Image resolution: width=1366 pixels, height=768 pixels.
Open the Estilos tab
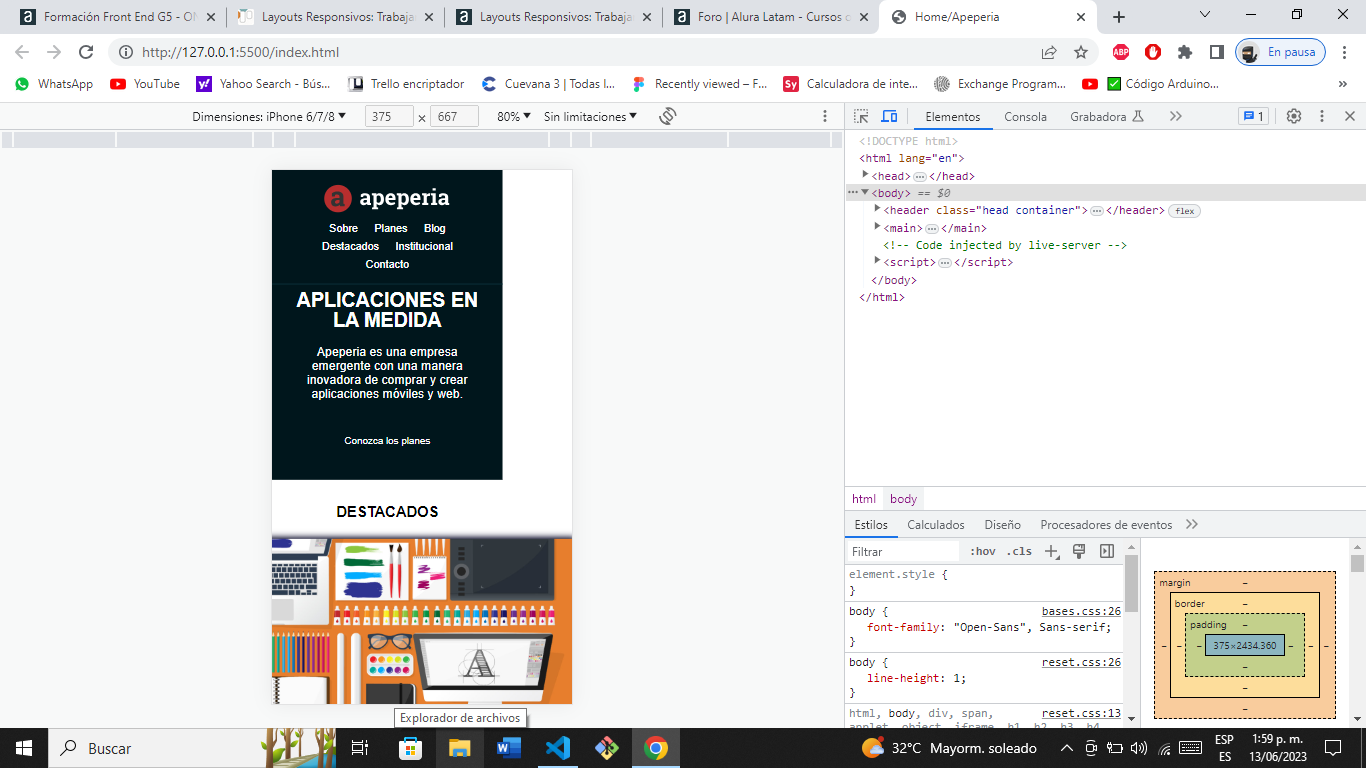871,525
